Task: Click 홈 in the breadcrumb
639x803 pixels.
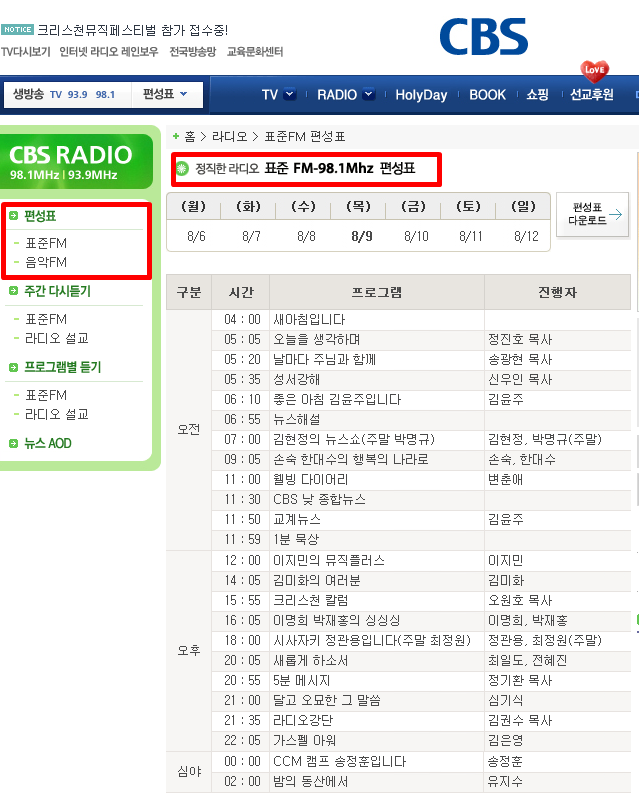Action: 190,137
